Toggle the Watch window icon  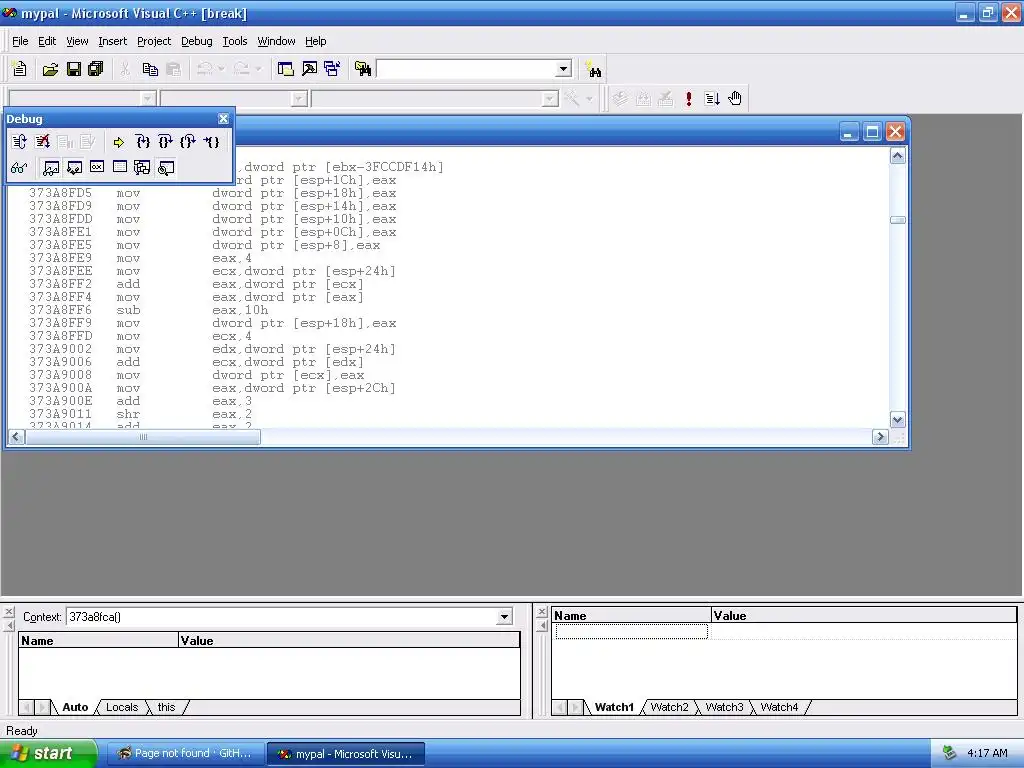point(51,168)
